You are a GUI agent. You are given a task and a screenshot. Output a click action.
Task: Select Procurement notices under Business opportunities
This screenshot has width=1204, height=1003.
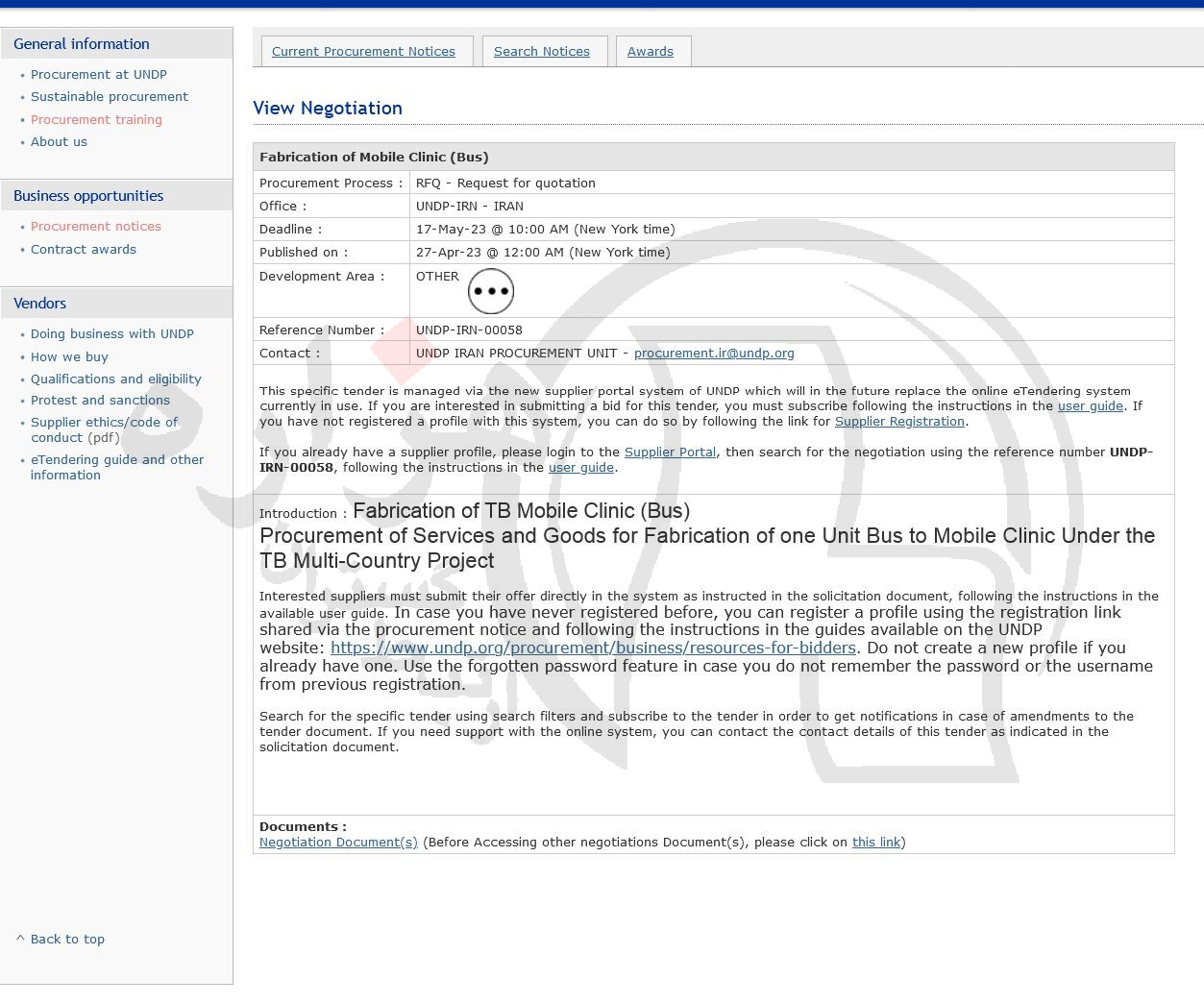click(x=96, y=227)
